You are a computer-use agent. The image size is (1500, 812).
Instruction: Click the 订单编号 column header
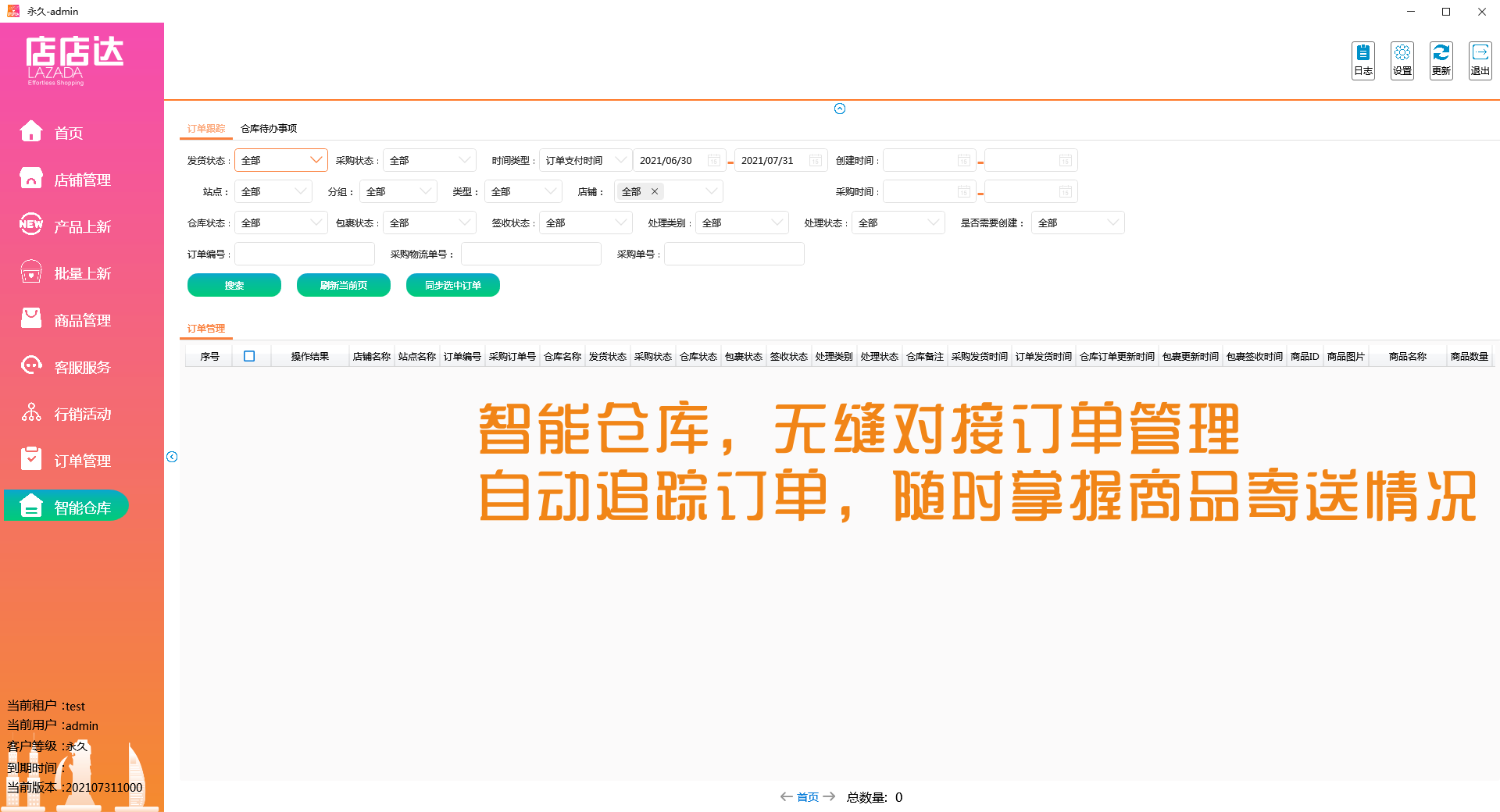click(462, 356)
